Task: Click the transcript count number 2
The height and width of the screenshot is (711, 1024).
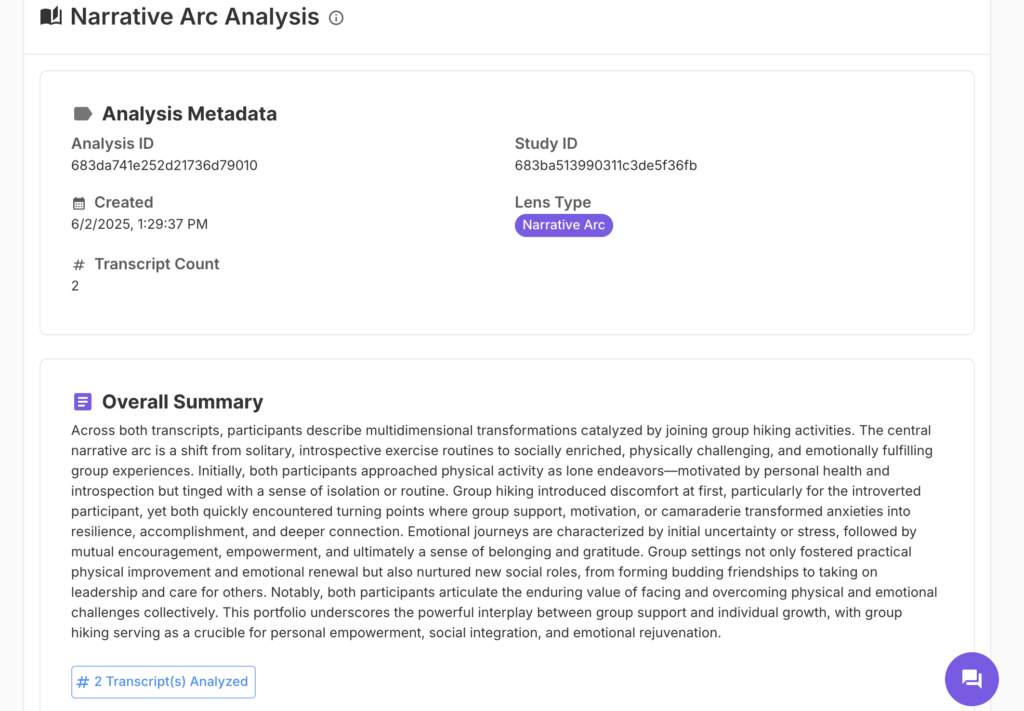Action: pos(72,285)
